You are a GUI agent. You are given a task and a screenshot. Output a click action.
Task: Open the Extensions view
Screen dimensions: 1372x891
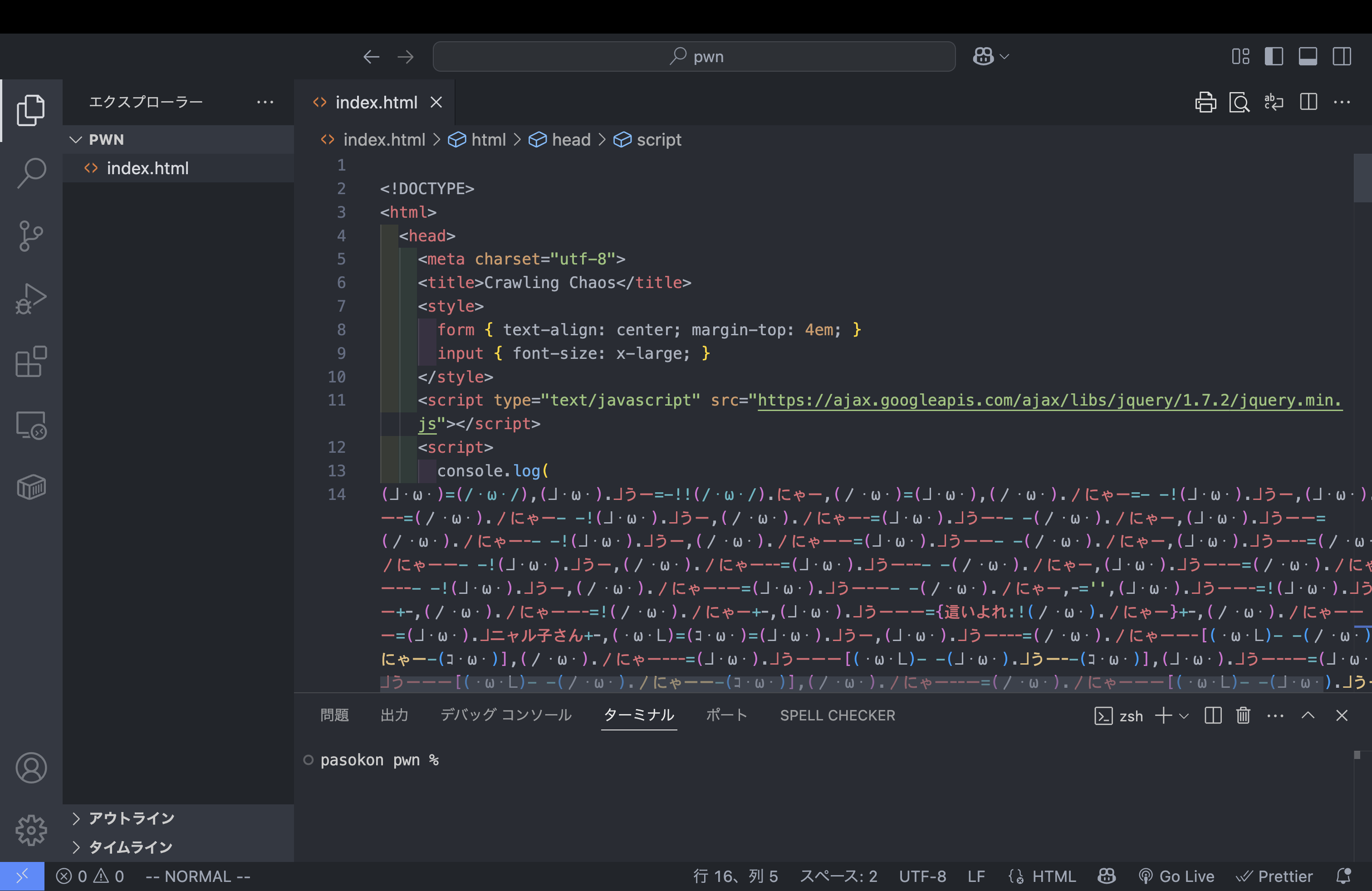tap(31, 362)
